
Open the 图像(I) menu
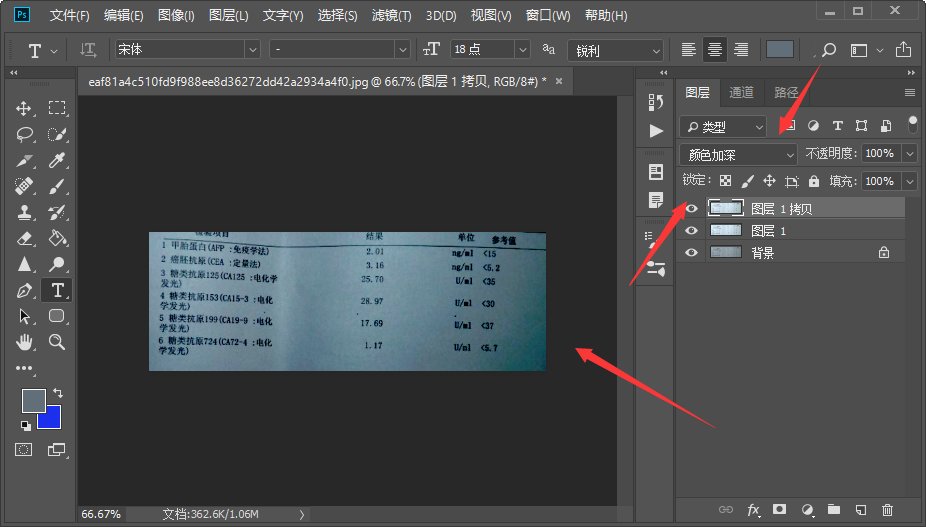[176, 15]
